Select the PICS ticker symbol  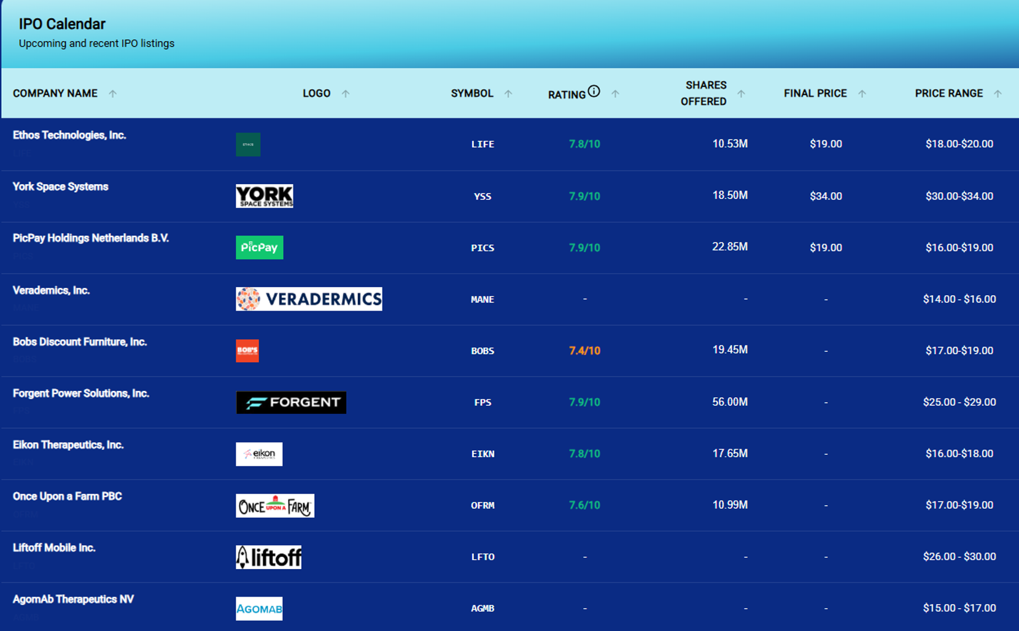483,248
